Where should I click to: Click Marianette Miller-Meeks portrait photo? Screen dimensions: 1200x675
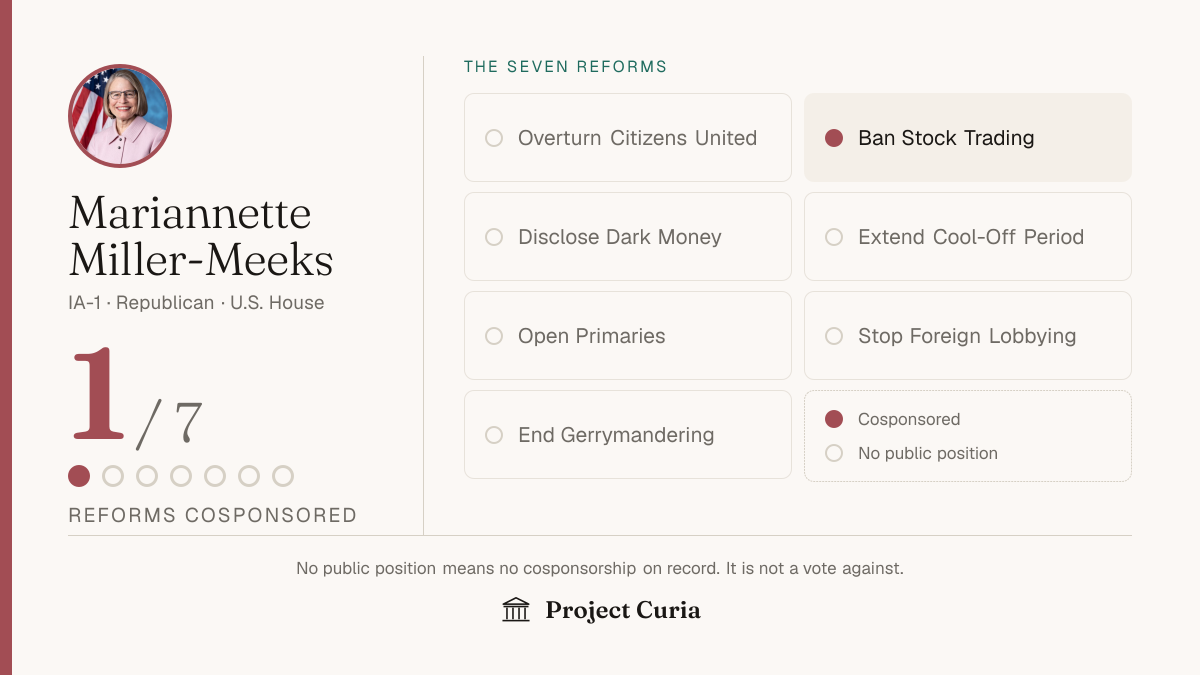[x=120, y=116]
